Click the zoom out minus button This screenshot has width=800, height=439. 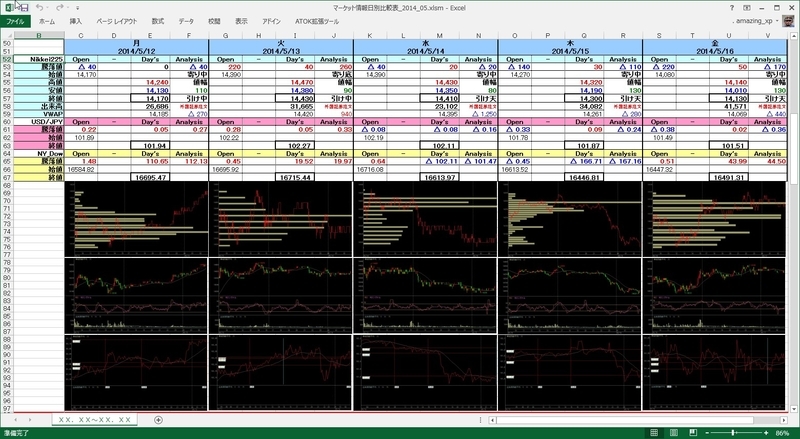[707, 433]
